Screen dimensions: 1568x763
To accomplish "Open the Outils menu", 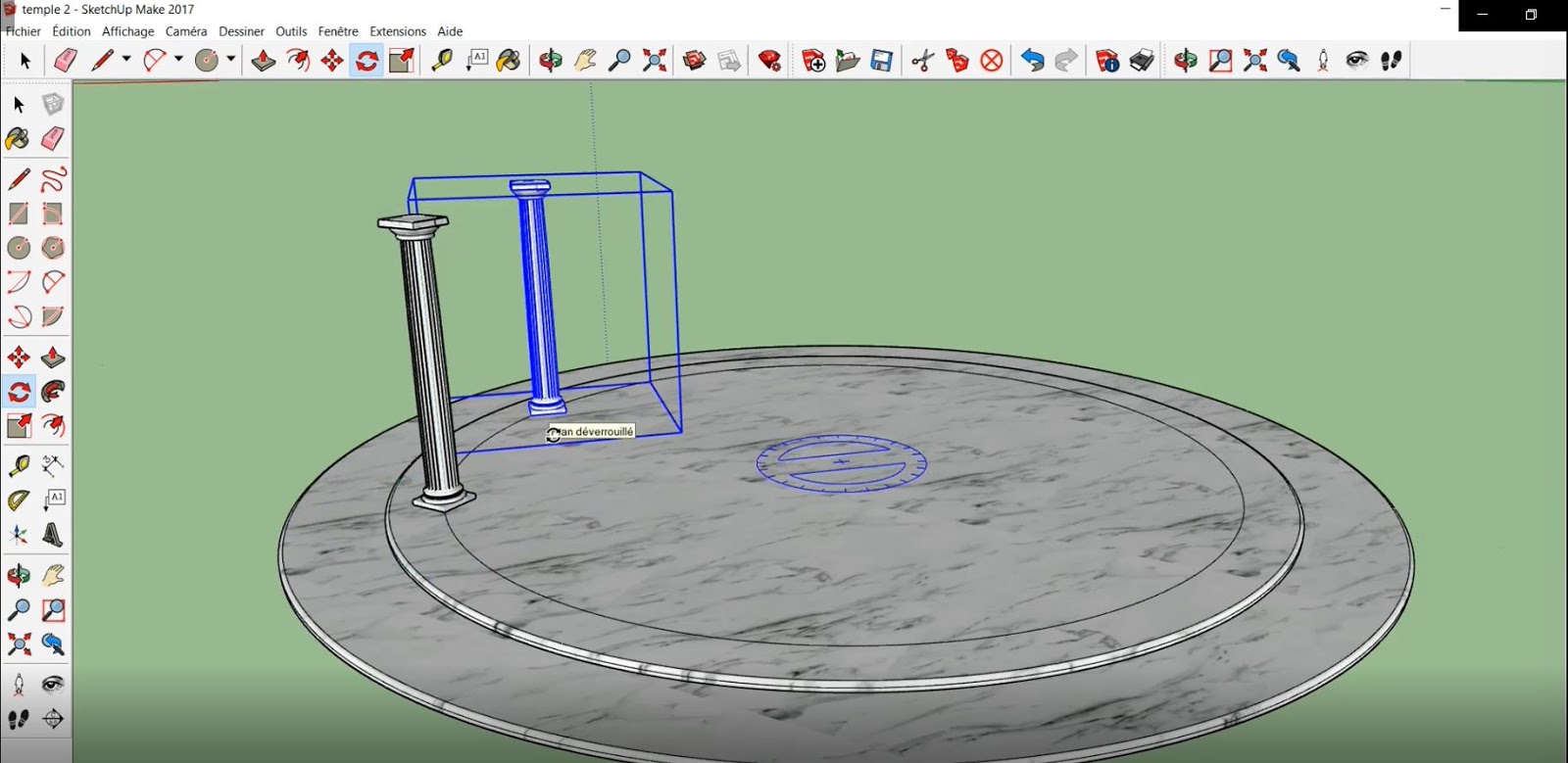I will 291,31.
